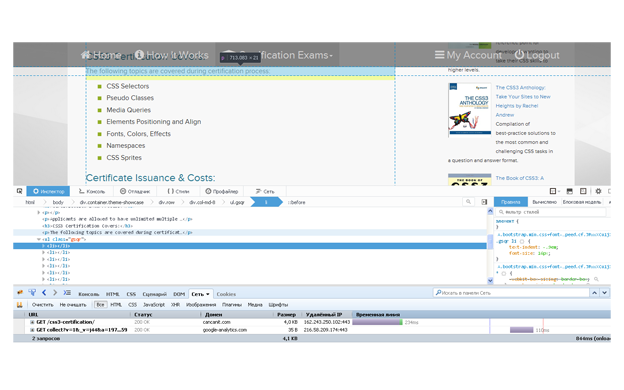Expand the selected li node

tap(44, 246)
